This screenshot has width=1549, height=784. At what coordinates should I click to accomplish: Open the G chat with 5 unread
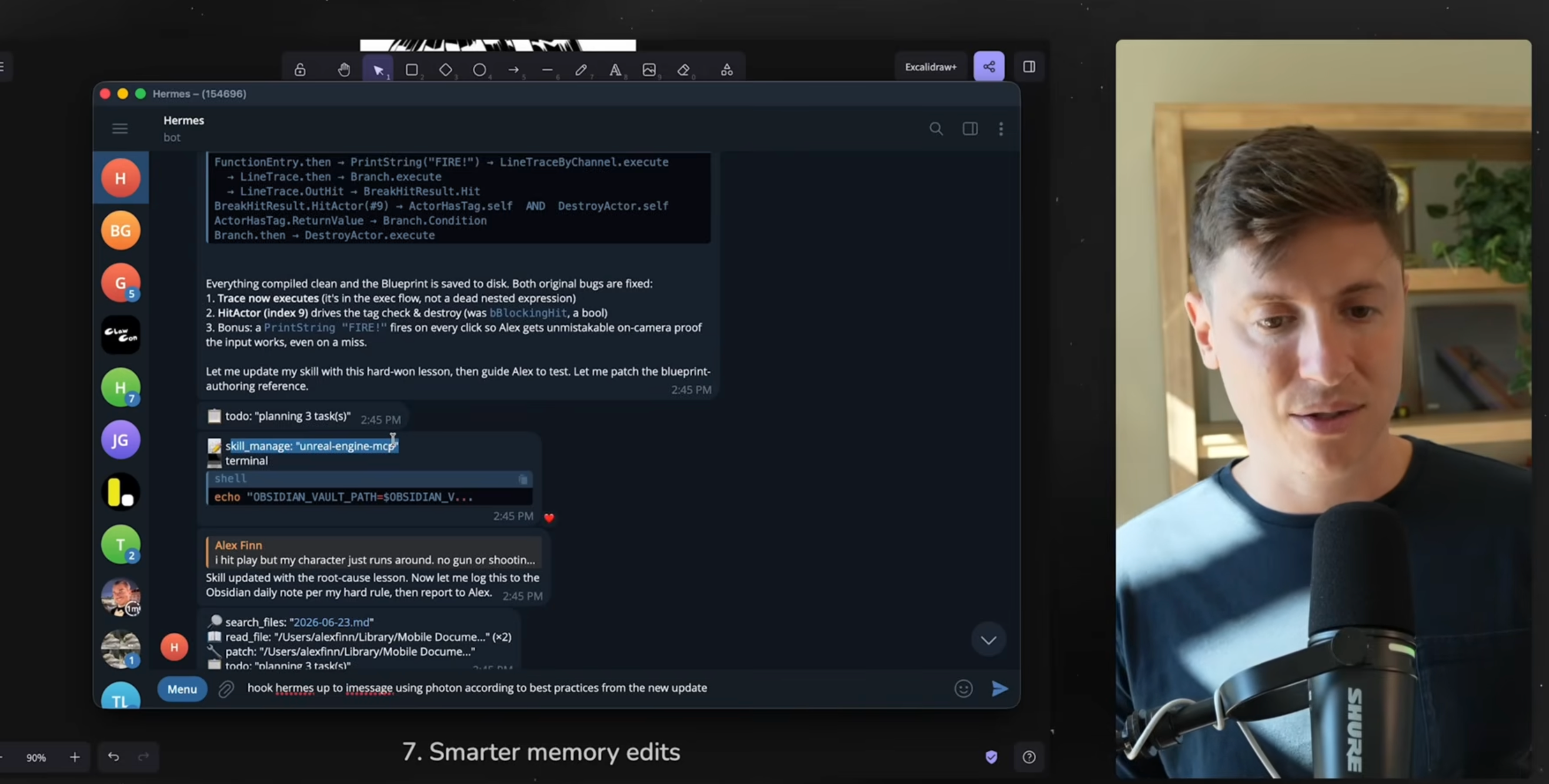tap(121, 282)
